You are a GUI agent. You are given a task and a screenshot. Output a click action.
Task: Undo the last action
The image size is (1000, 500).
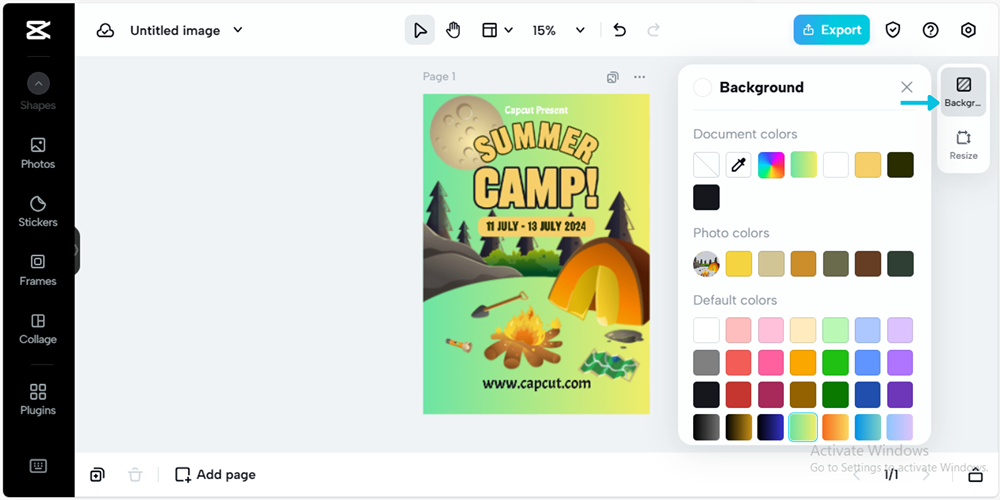619,30
